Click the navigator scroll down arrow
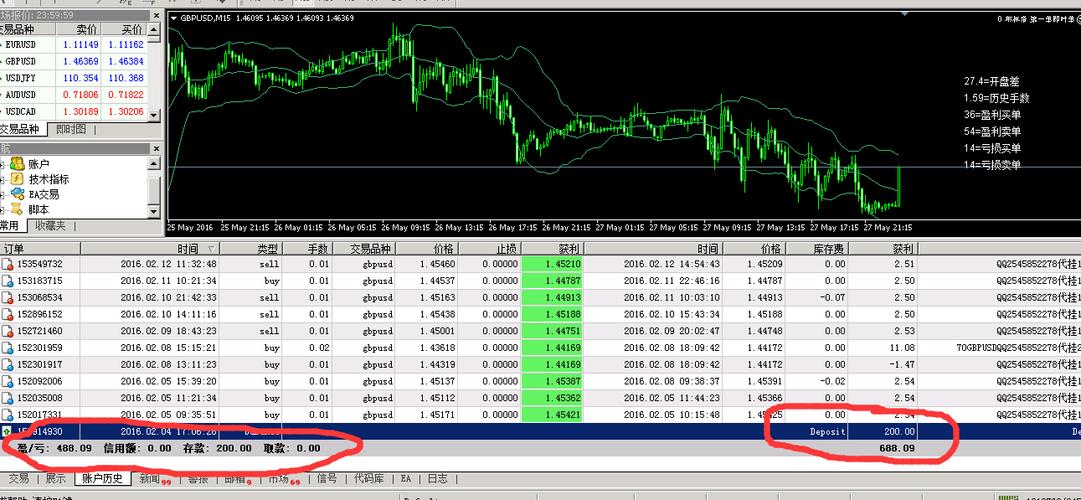Image resolution: width=1081 pixels, height=500 pixels. coord(154,211)
